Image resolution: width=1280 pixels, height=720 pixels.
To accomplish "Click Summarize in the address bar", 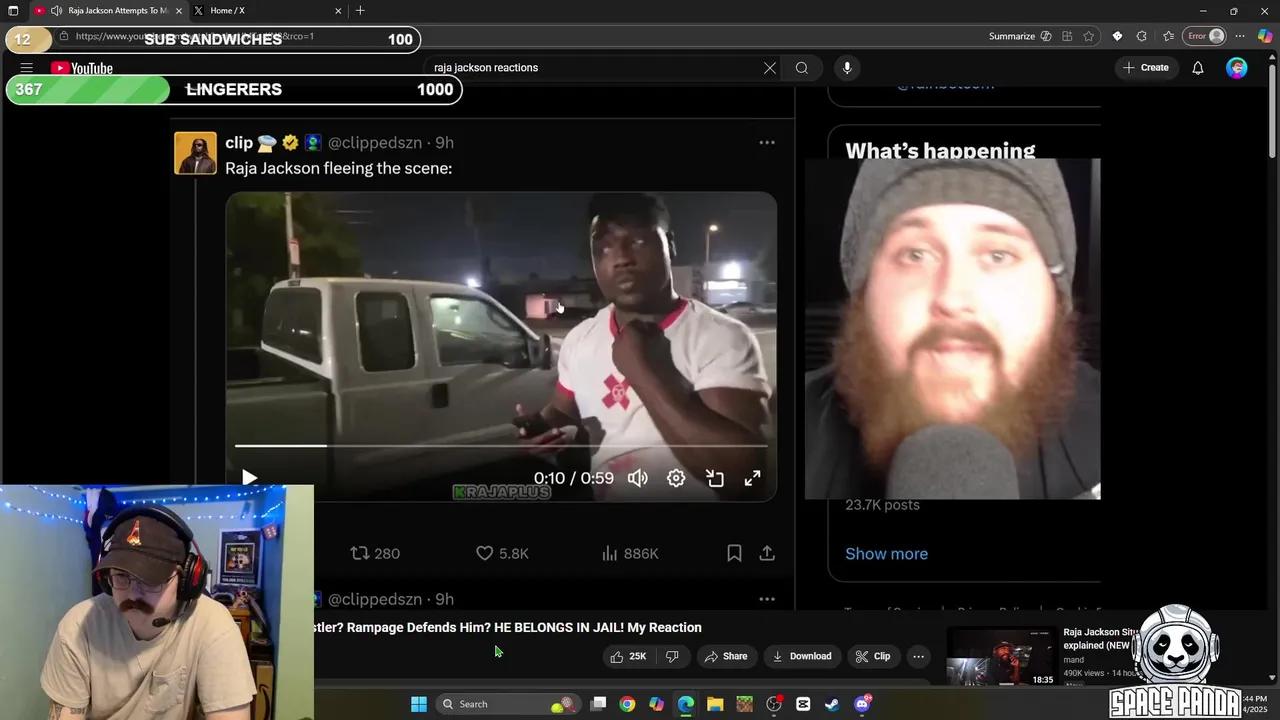I will (x=1012, y=36).
